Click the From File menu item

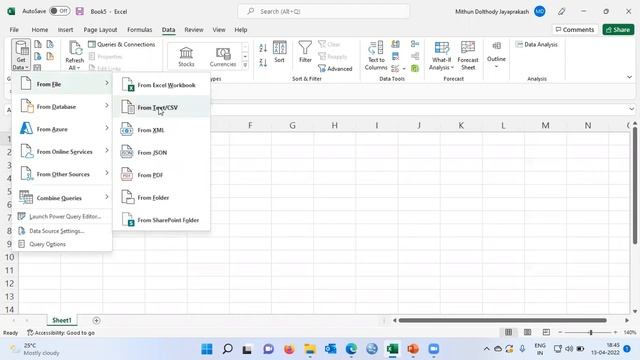[62, 84]
